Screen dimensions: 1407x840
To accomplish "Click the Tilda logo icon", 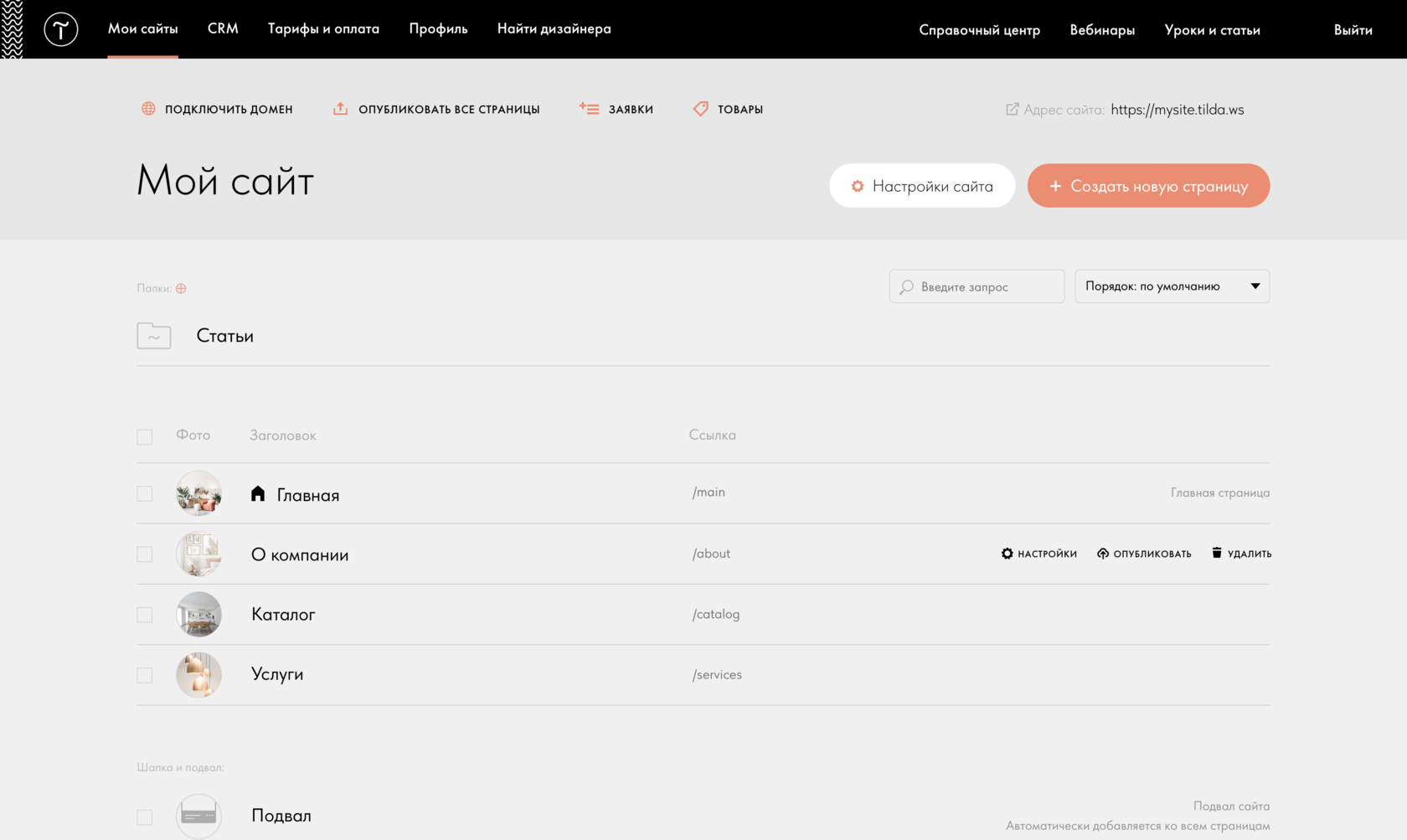I will pos(60,29).
